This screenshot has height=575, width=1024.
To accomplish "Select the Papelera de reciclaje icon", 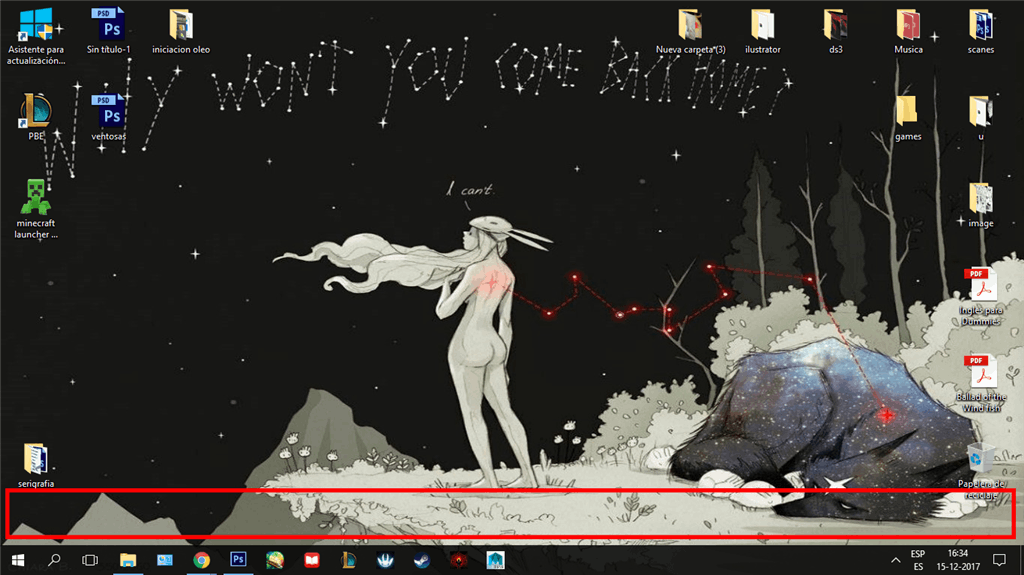I will pyautogui.click(x=981, y=470).
